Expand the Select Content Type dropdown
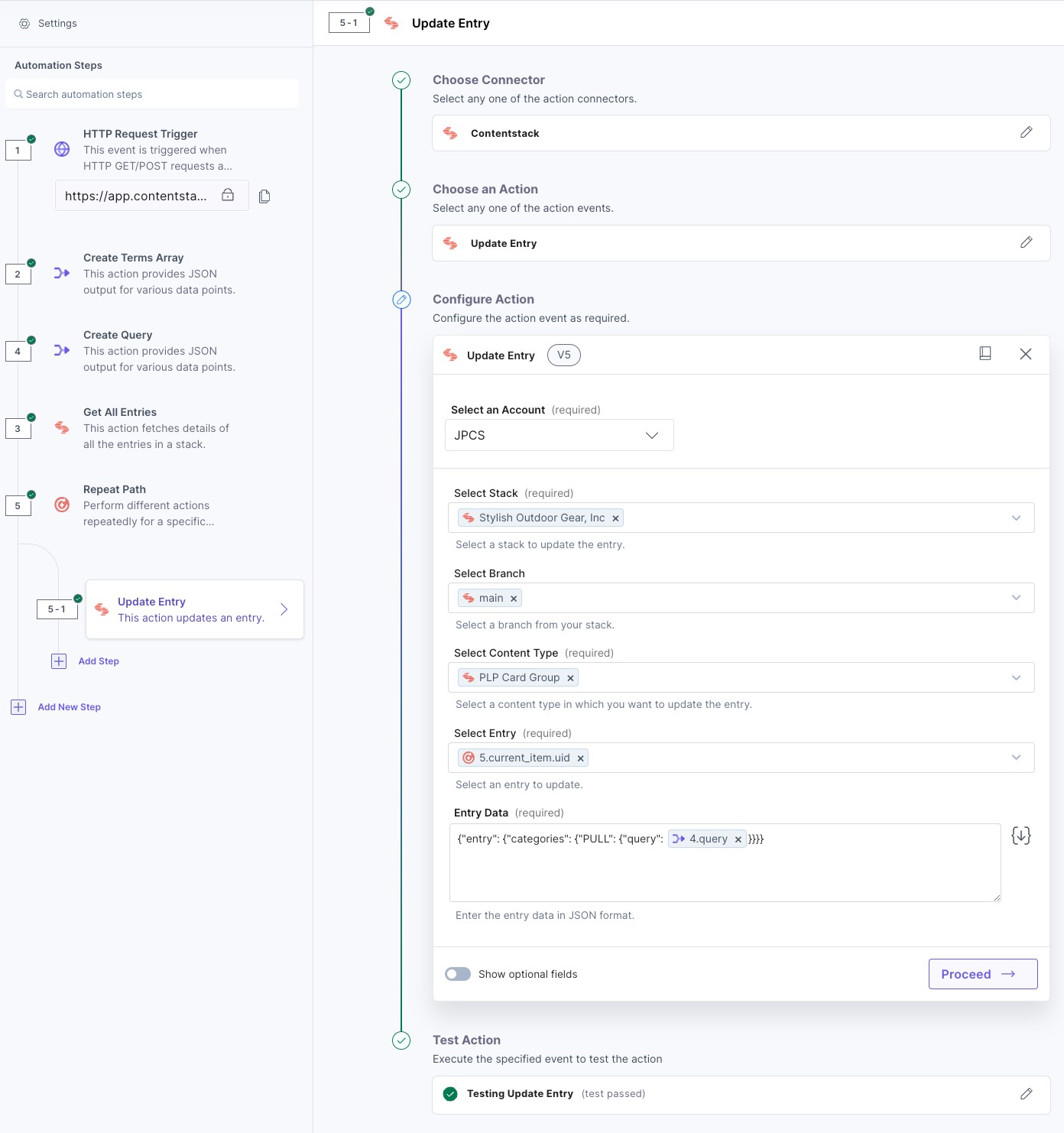The width and height of the screenshot is (1064, 1133). pos(1016,678)
